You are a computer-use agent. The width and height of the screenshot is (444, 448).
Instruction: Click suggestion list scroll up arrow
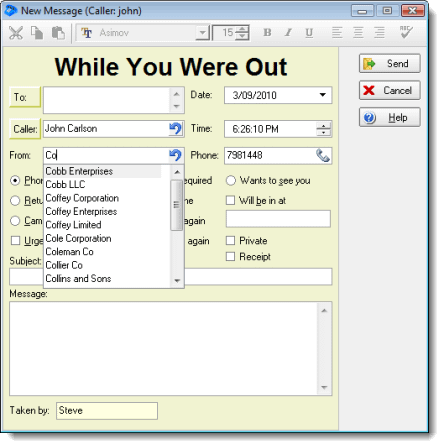177,172
